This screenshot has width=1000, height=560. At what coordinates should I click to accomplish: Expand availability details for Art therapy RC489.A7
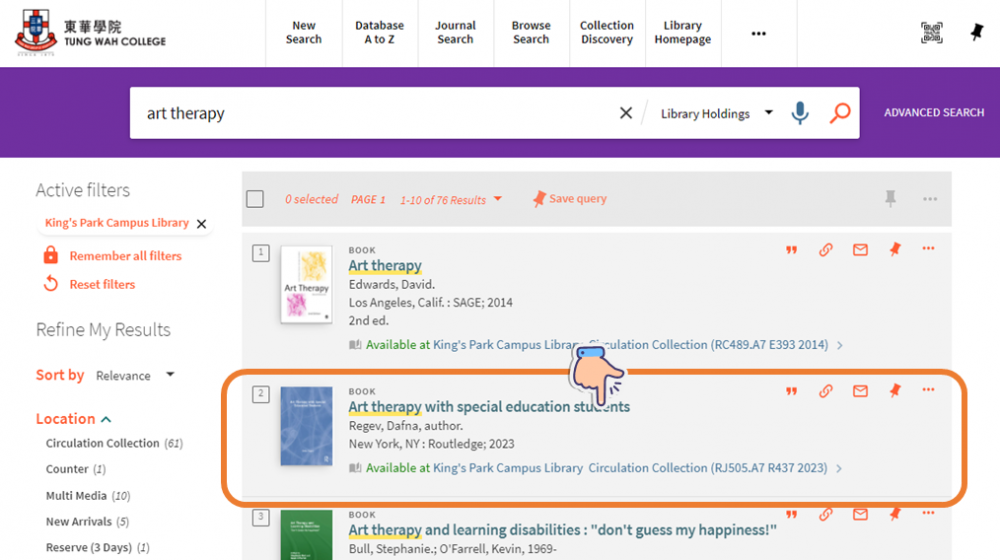pyautogui.click(x=840, y=345)
